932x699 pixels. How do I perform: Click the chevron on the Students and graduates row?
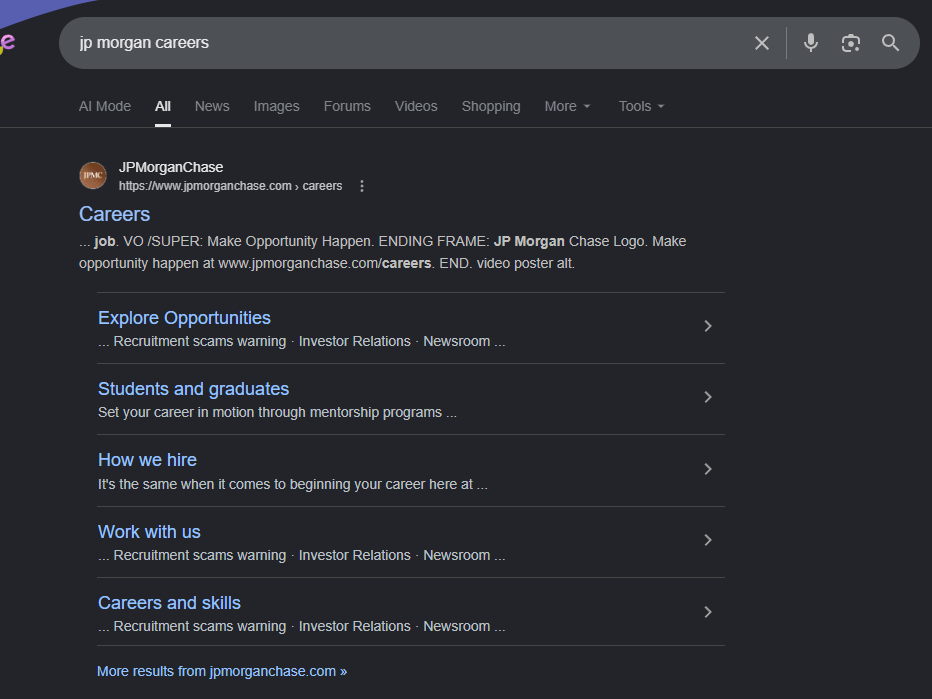(707, 397)
